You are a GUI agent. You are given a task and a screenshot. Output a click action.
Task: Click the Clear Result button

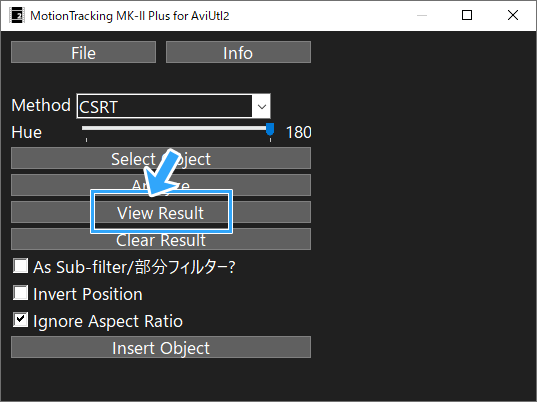point(161,239)
